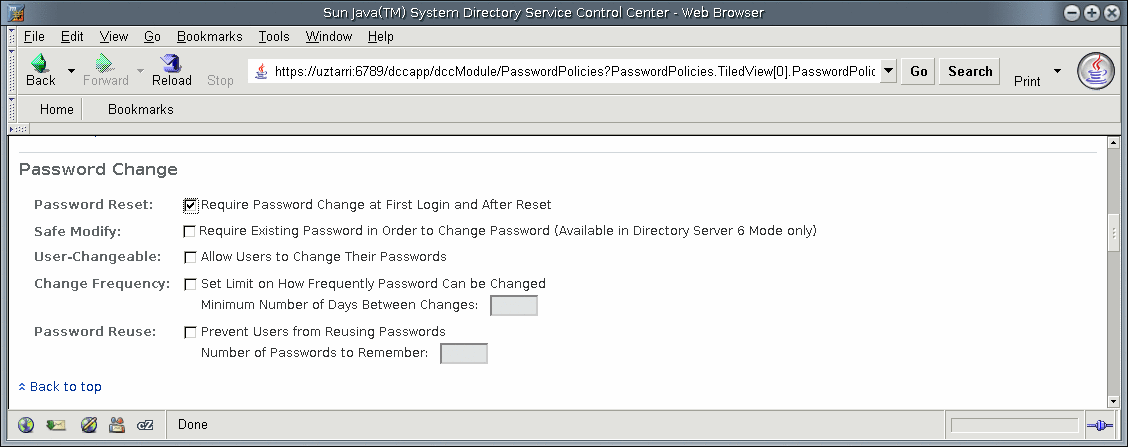The width and height of the screenshot is (1128, 447).
Task: Click the online/offline connection plug icon
Action: tap(1099, 426)
